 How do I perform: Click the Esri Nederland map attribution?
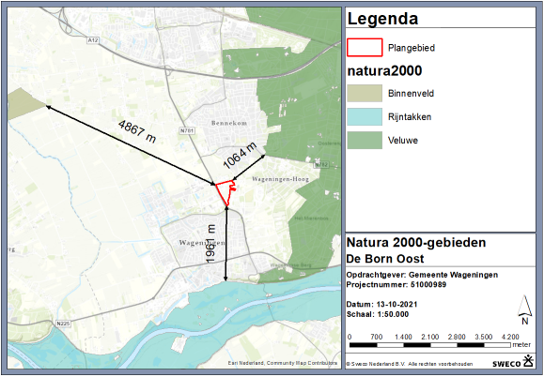point(282,363)
